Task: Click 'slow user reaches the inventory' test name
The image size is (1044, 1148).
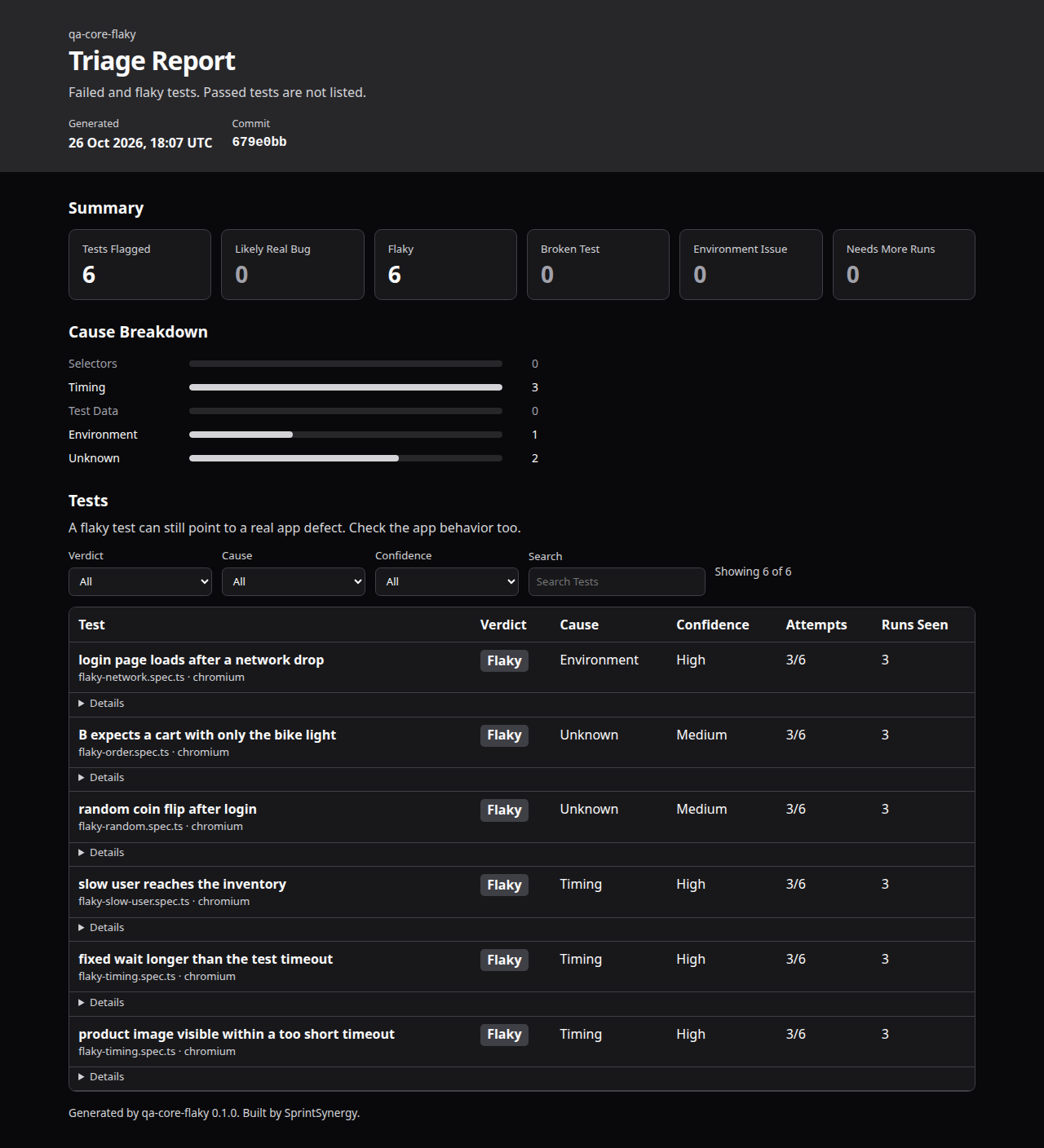Action: point(182,884)
